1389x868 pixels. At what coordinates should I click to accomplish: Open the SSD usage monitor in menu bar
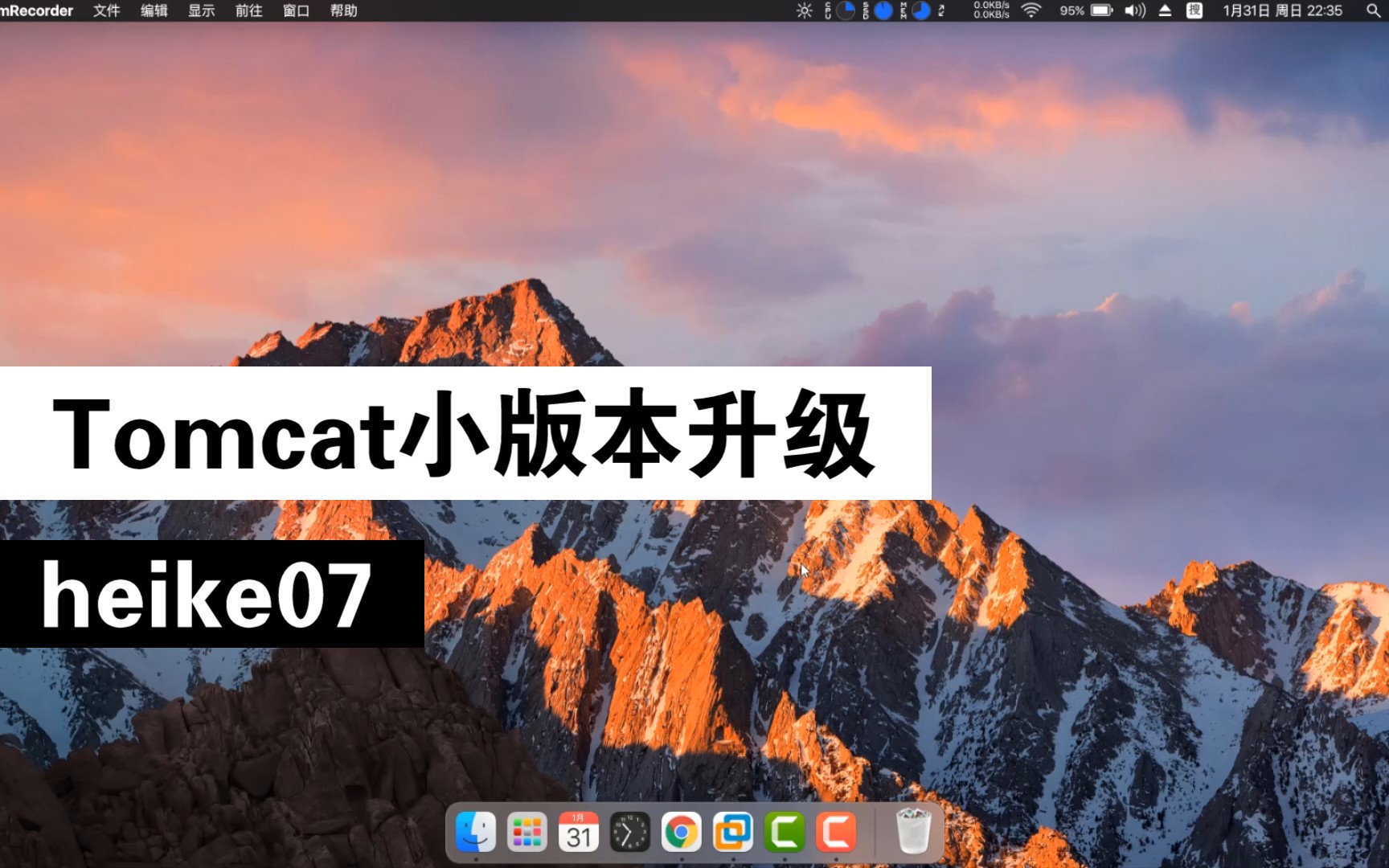click(877, 10)
